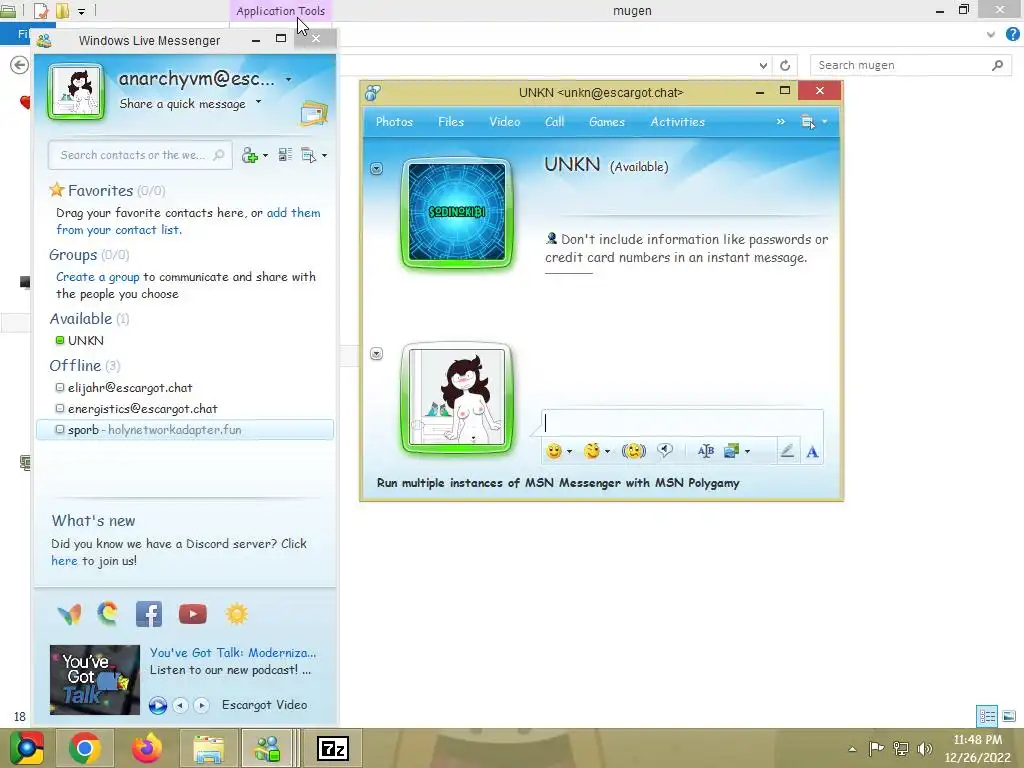The width and height of the screenshot is (1024, 768).
Task: Select the sporb offline contact
Action: pos(185,430)
